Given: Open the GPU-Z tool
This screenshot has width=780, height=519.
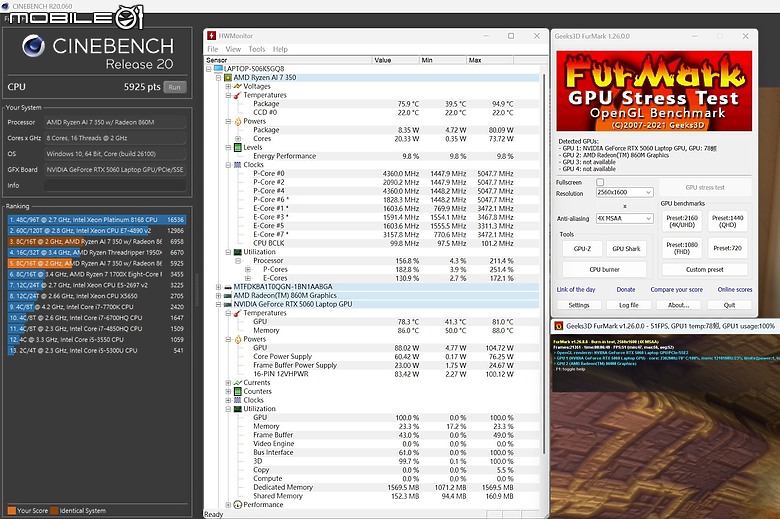Looking at the screenshot, I should point(582,249).
